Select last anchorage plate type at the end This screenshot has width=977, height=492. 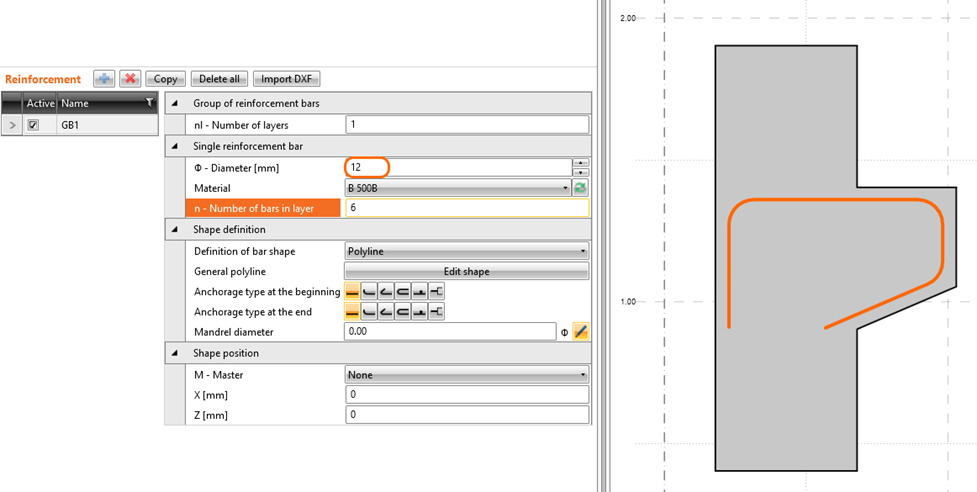[436, 312]
